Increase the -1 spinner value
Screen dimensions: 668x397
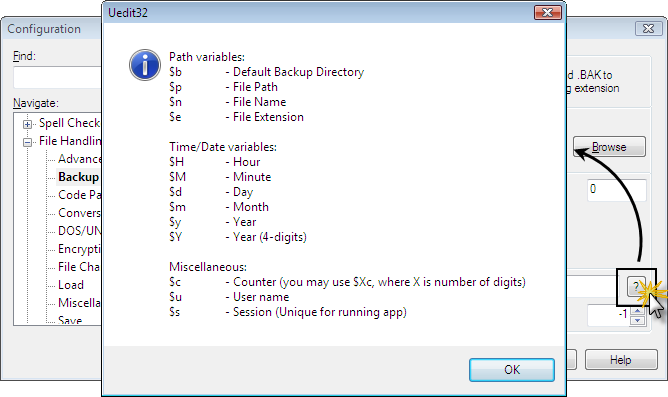637,311
